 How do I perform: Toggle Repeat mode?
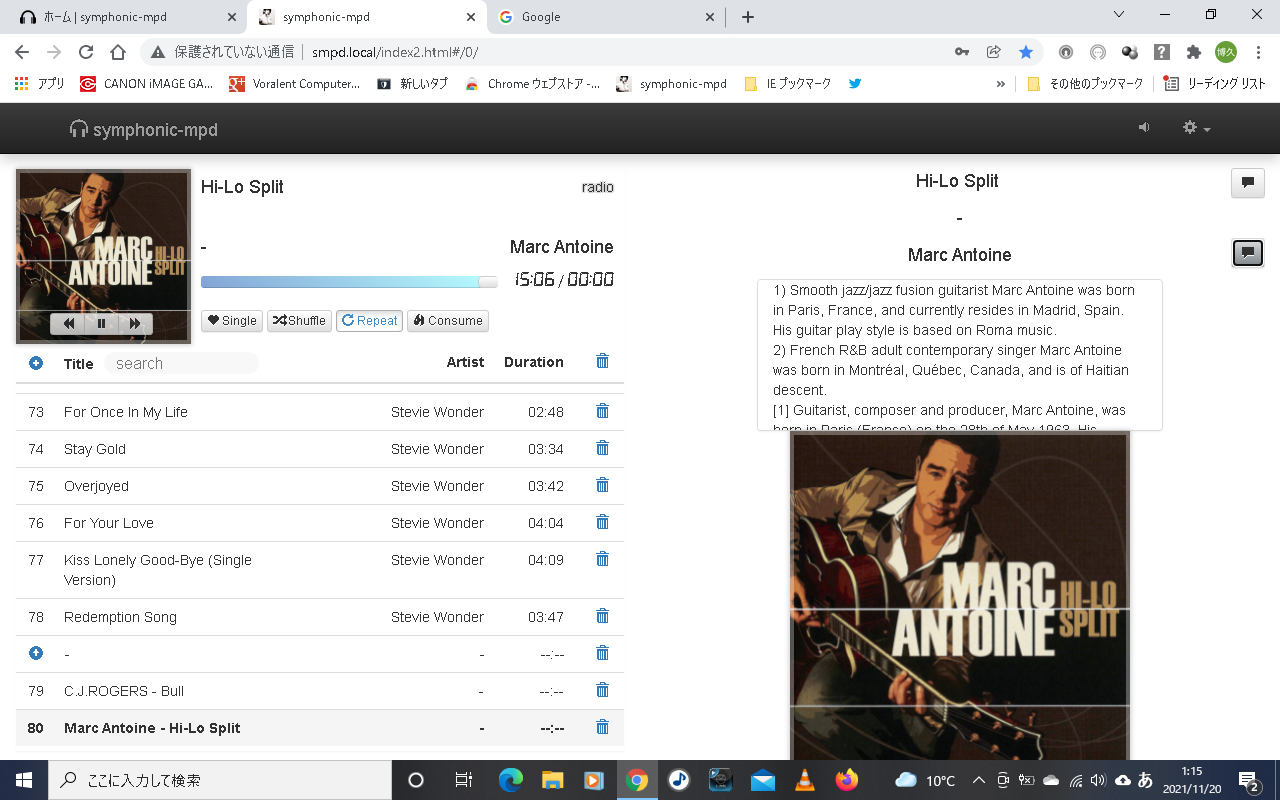coord(369,321)
